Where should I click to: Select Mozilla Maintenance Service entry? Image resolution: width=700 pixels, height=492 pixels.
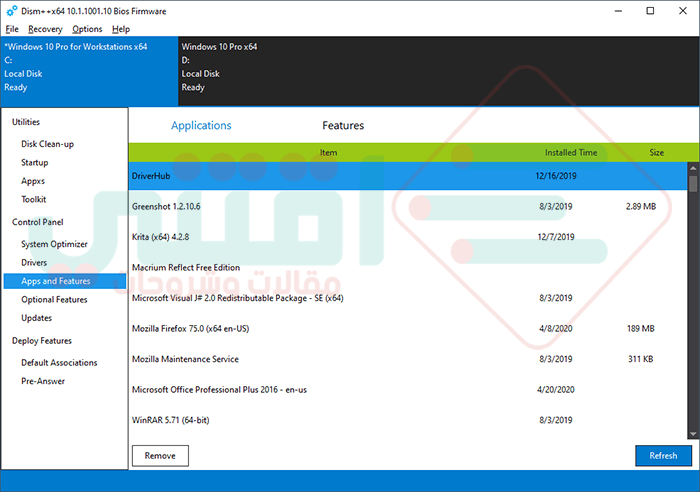point(408,359)
